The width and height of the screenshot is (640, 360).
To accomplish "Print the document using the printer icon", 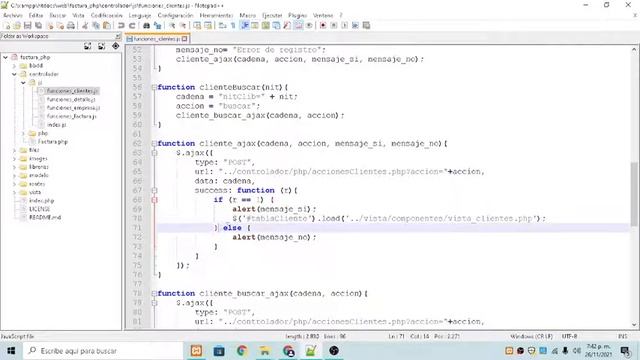I will point(71,26).
